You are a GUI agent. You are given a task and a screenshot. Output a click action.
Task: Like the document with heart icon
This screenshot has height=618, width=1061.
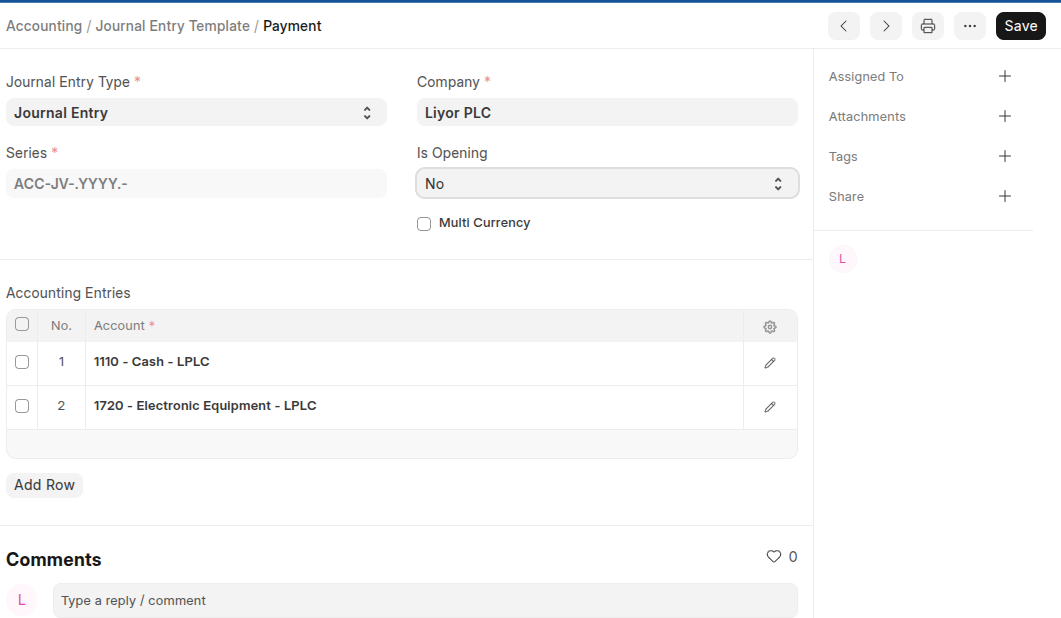tap(773, 557)
